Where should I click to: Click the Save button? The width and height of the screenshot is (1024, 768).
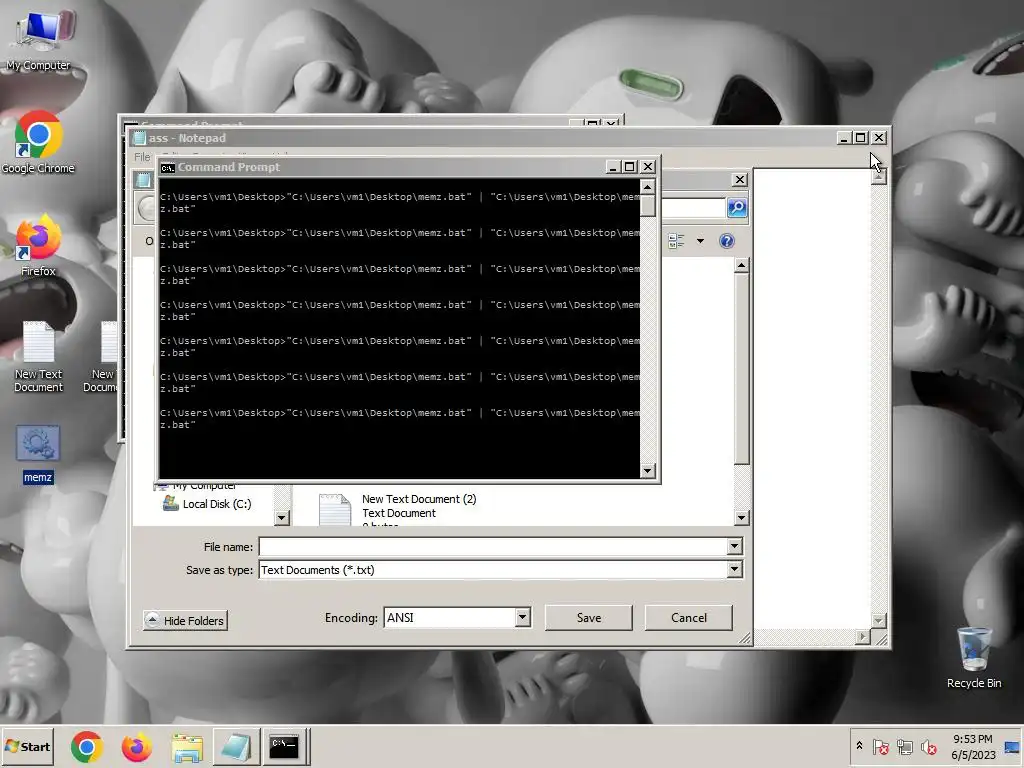pos(588,618)
